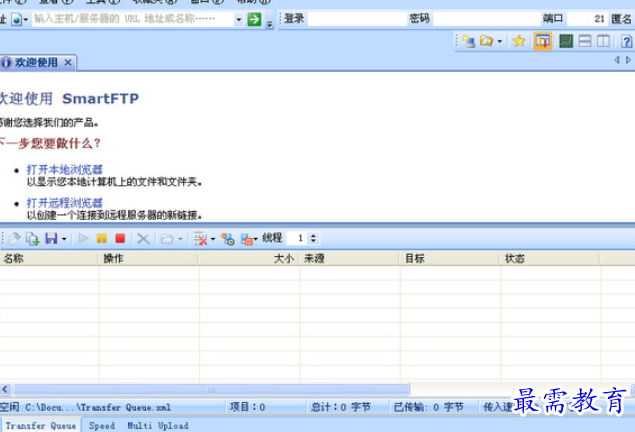Select the horizontal tile windows icon
The width and height of the screenshot is (635, 432).
tap(584, 41)
